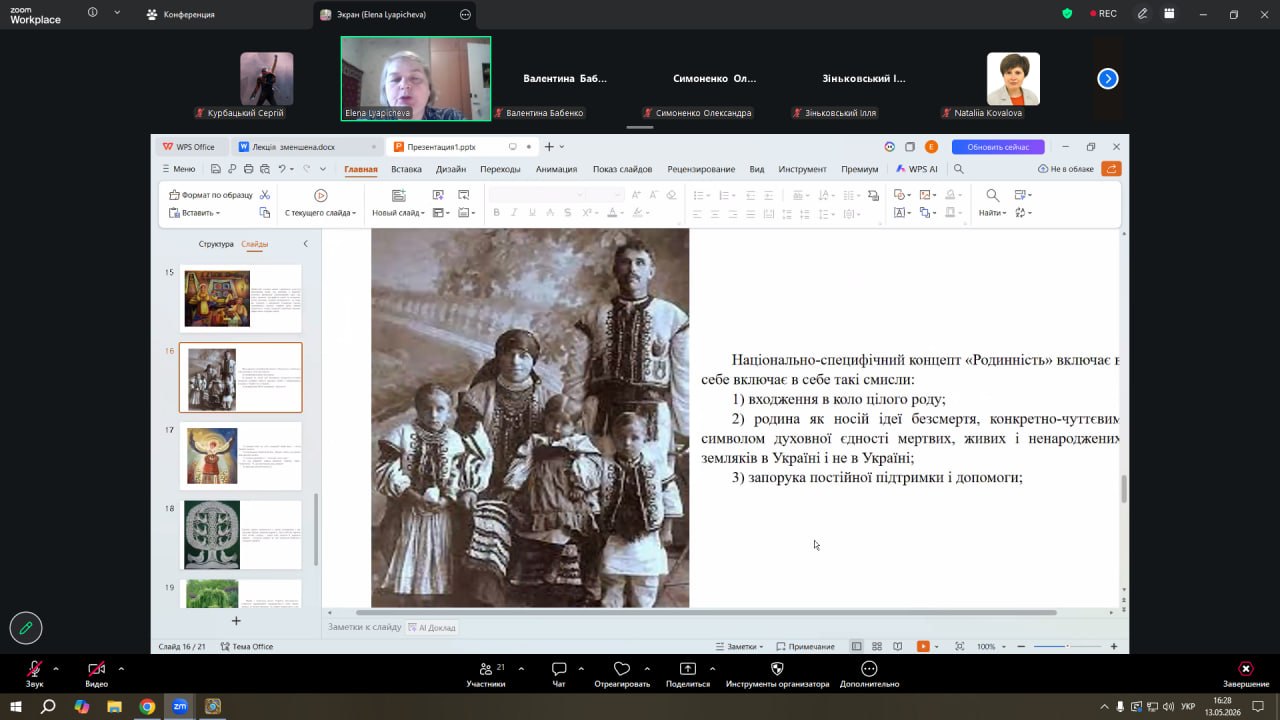Image resolution: width=1280 pixels, height=720 pixels.
Task: Open the Переходы ribbon tab
Action: (500, 169)
